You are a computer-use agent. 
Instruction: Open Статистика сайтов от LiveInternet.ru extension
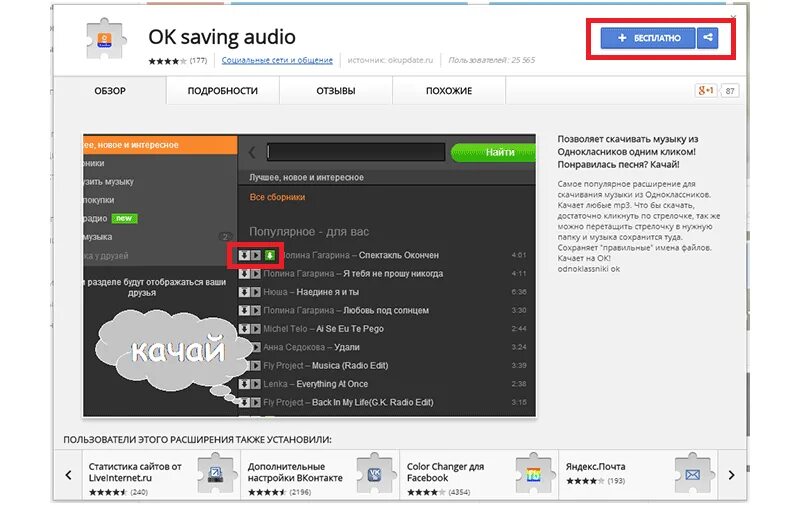(161, 476)
